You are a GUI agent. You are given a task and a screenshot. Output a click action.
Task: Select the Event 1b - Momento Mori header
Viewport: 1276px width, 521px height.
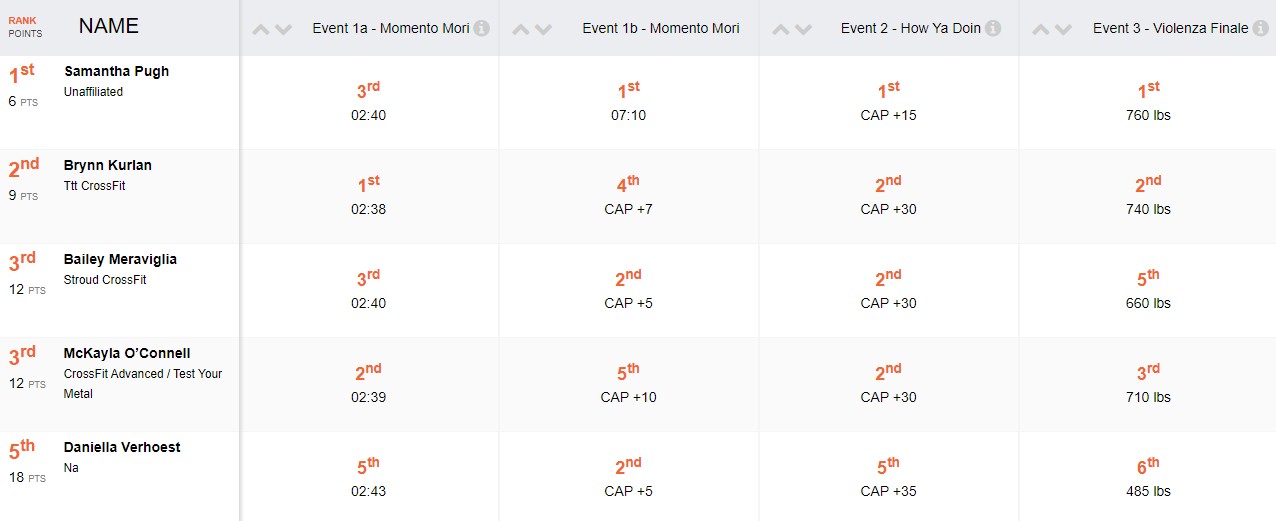pos(660,29)
